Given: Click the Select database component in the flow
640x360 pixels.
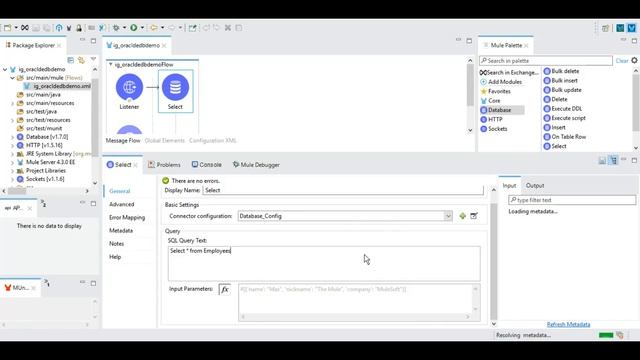Looking at the screenshot, I should tap(176, 91).
